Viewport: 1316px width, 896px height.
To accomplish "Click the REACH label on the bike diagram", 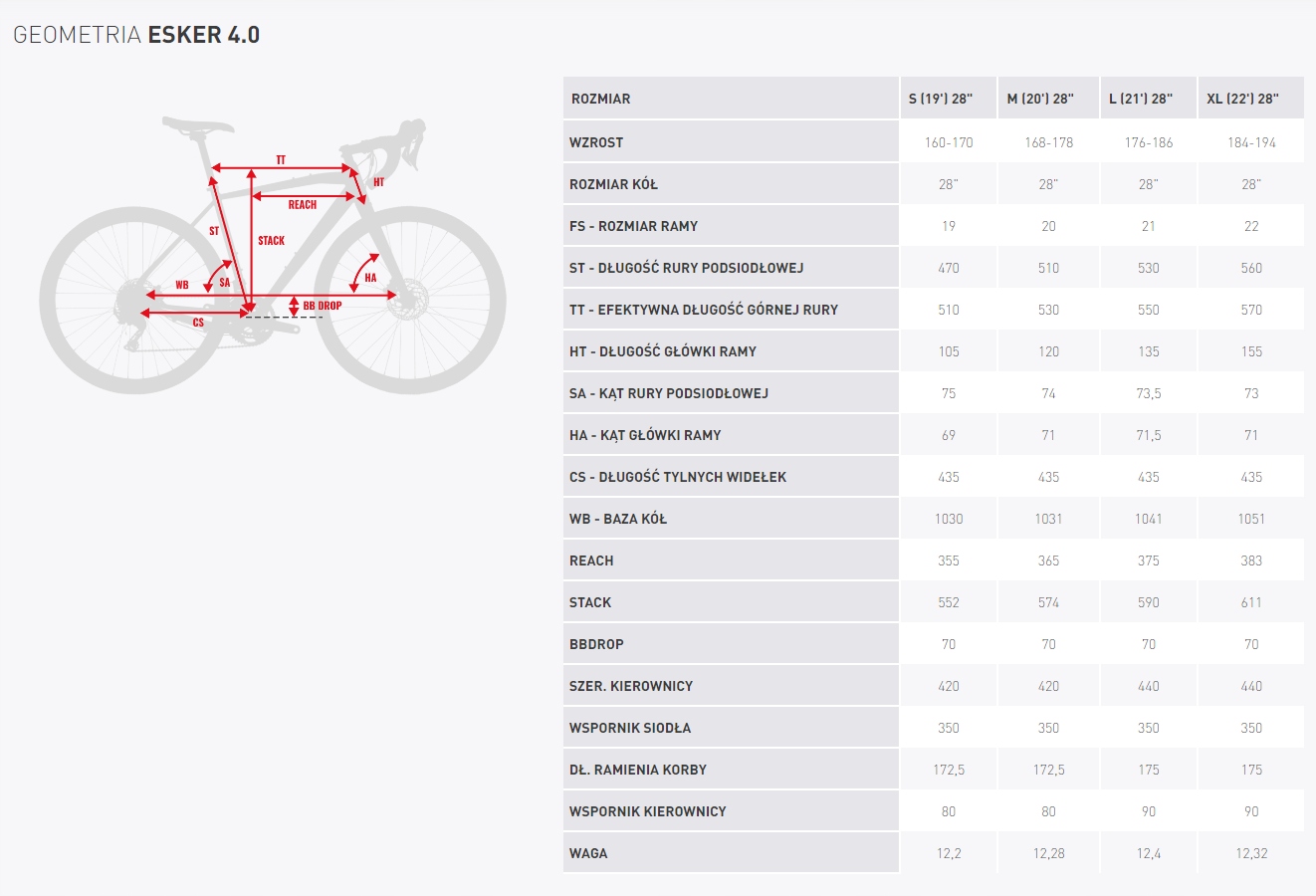I will tap(303, 205).
